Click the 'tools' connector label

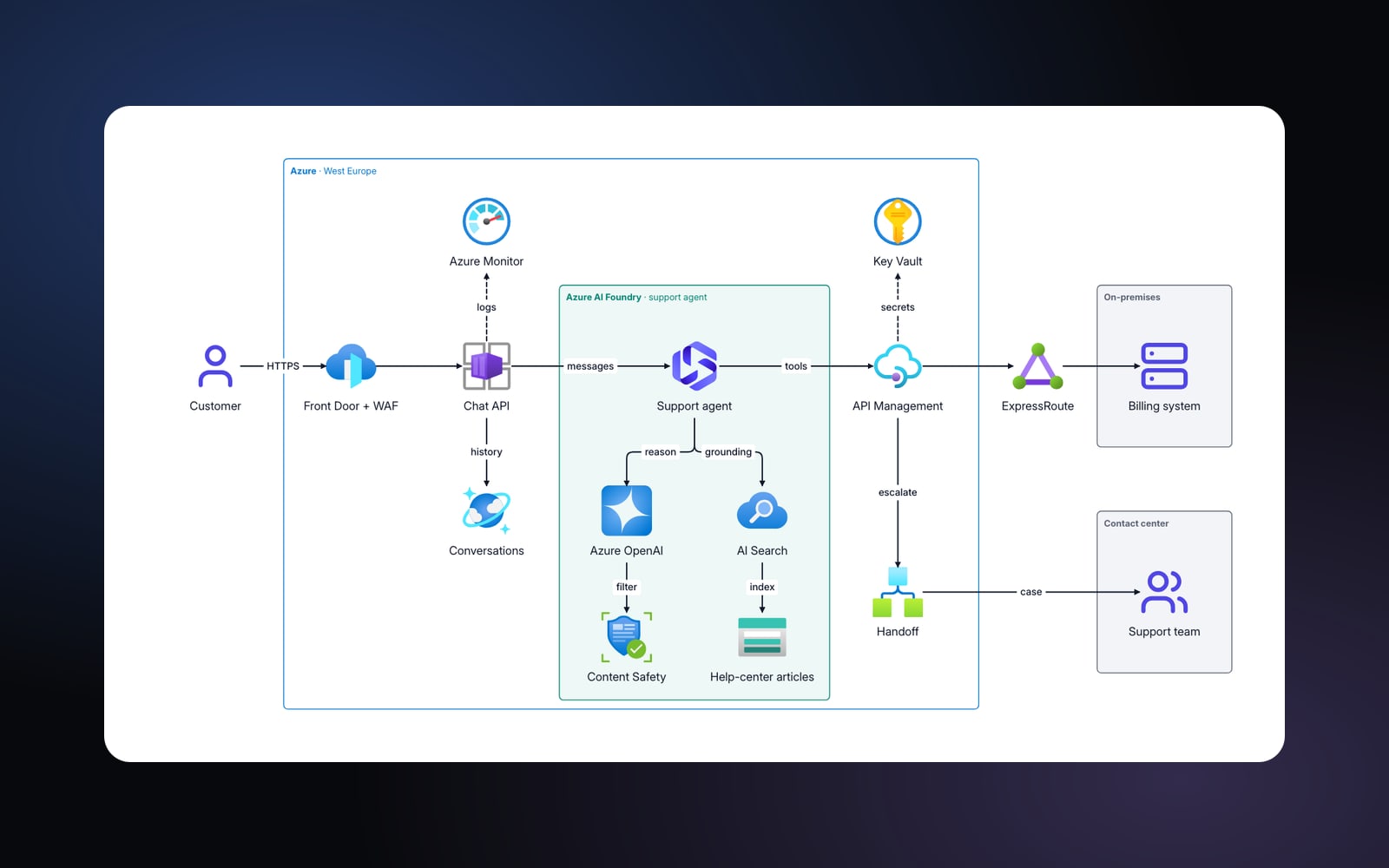coord(796,366)
